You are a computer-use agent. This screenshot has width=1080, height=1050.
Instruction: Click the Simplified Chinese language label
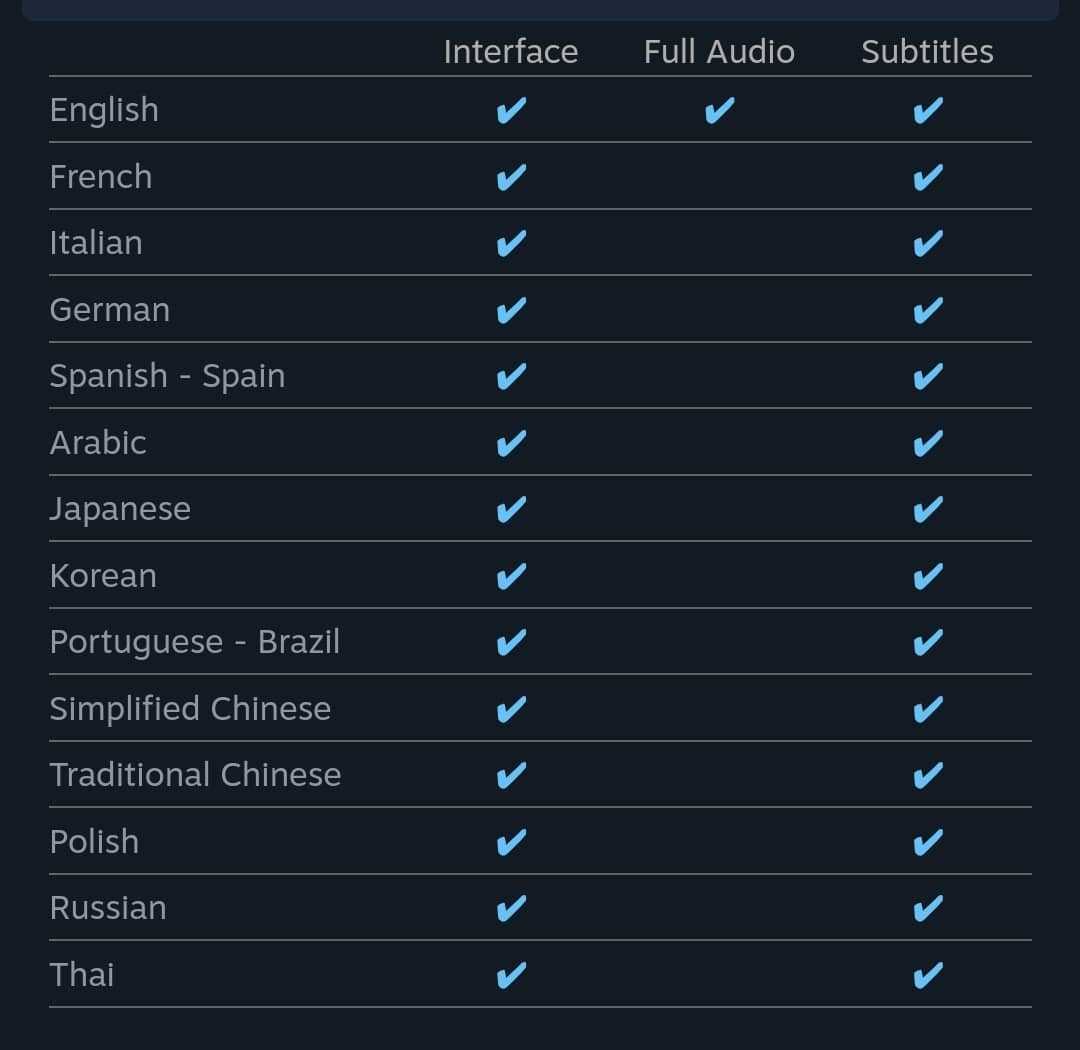coord(190,709)
